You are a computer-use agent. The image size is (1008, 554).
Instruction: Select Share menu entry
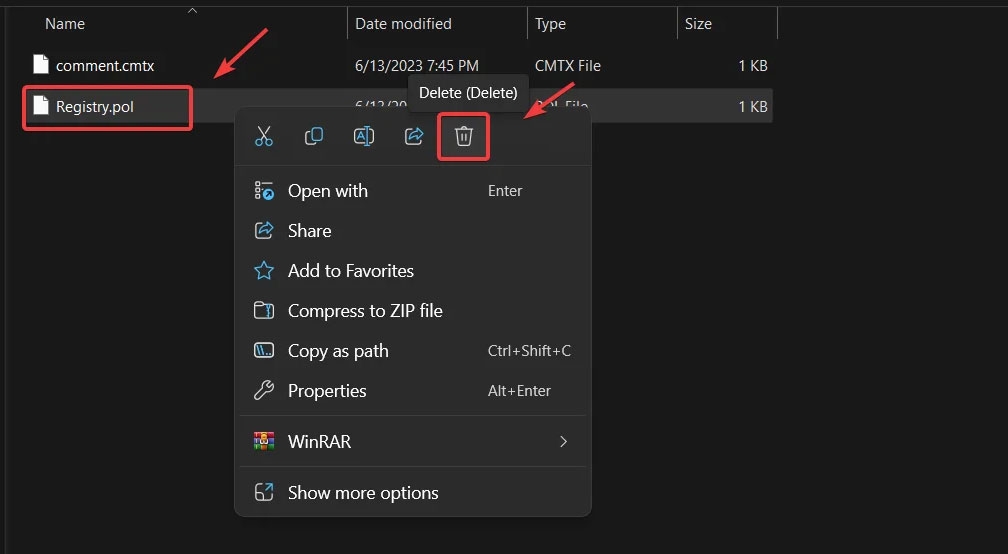413,231
